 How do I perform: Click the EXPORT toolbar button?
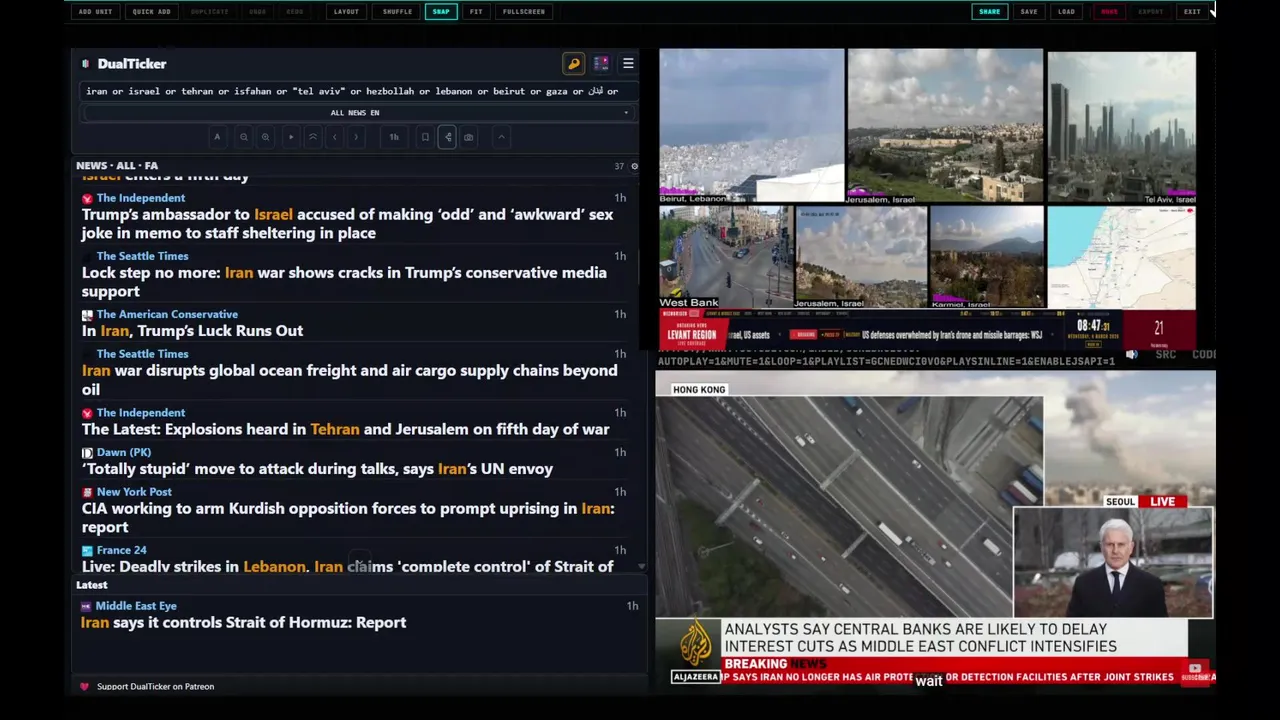click(x=1151, y=12)
